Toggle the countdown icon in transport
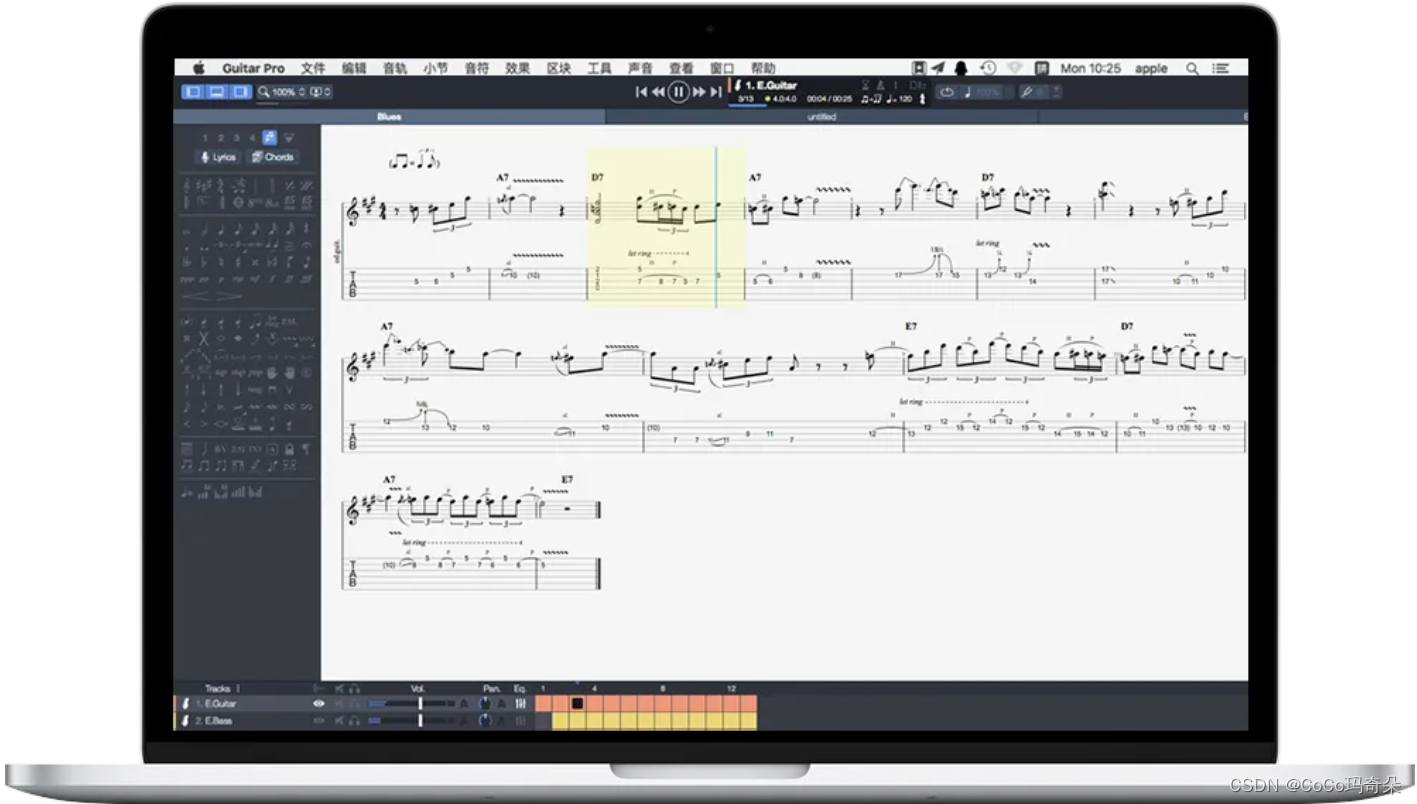This screenshot has width=1417, height=804. (866, 85)
